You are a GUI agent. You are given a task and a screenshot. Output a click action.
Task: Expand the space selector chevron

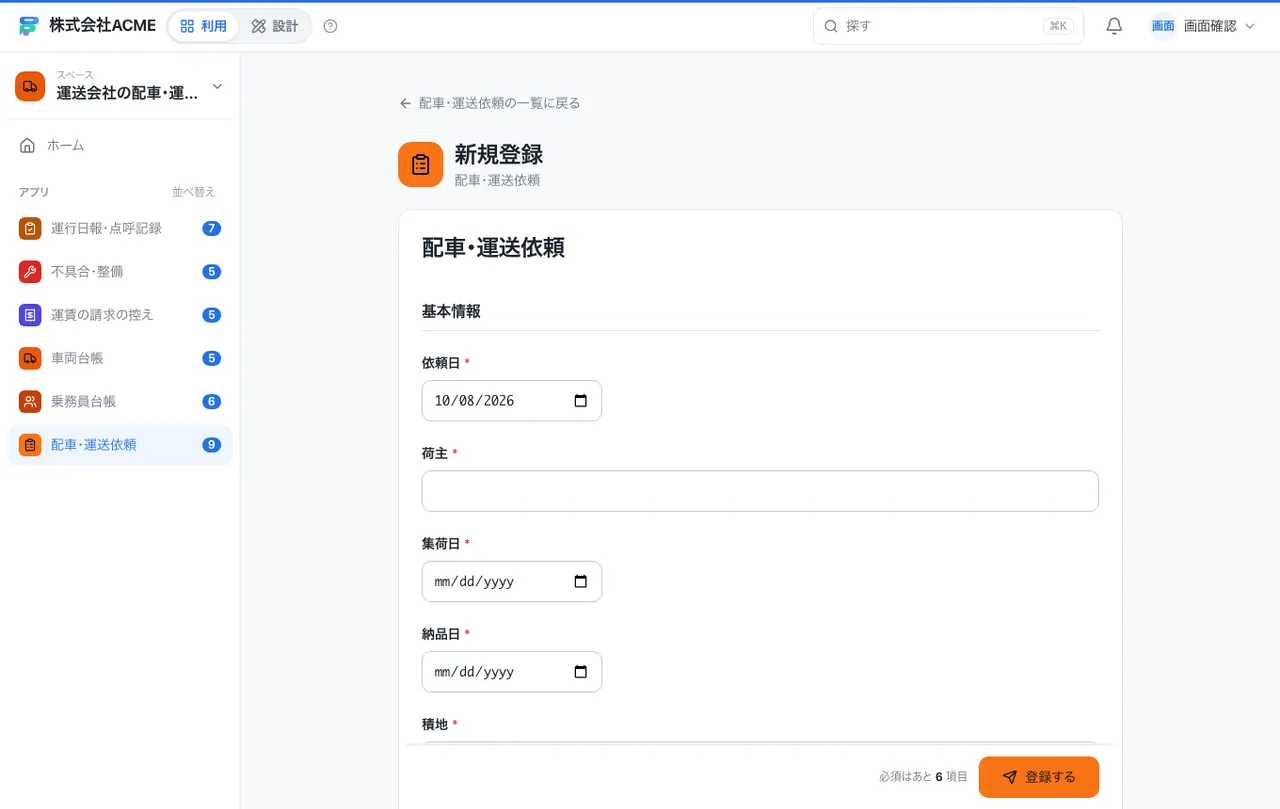217,86
